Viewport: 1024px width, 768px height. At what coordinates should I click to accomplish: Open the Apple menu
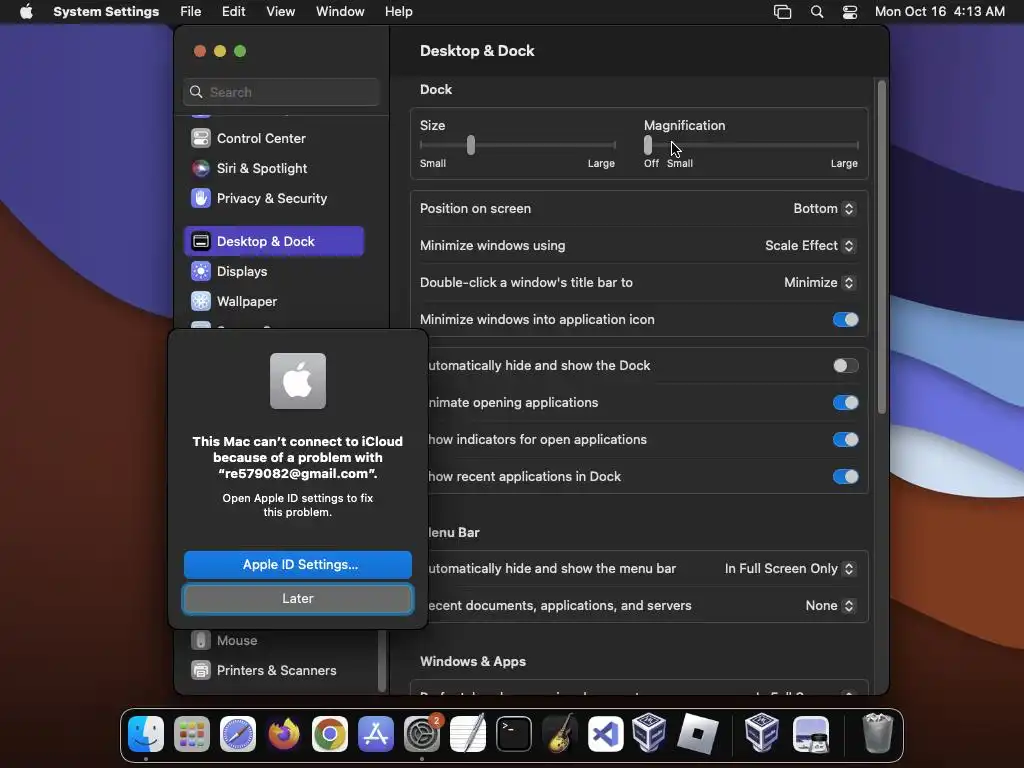pyautogui.click(x=26, y=12)
